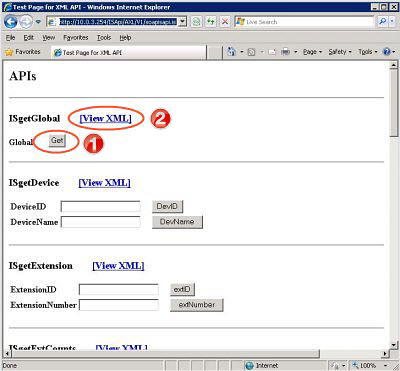The width and height of the screenshot is (400, 371).
Task: Open the Page dropdown menu
Action: pos(312,52)
